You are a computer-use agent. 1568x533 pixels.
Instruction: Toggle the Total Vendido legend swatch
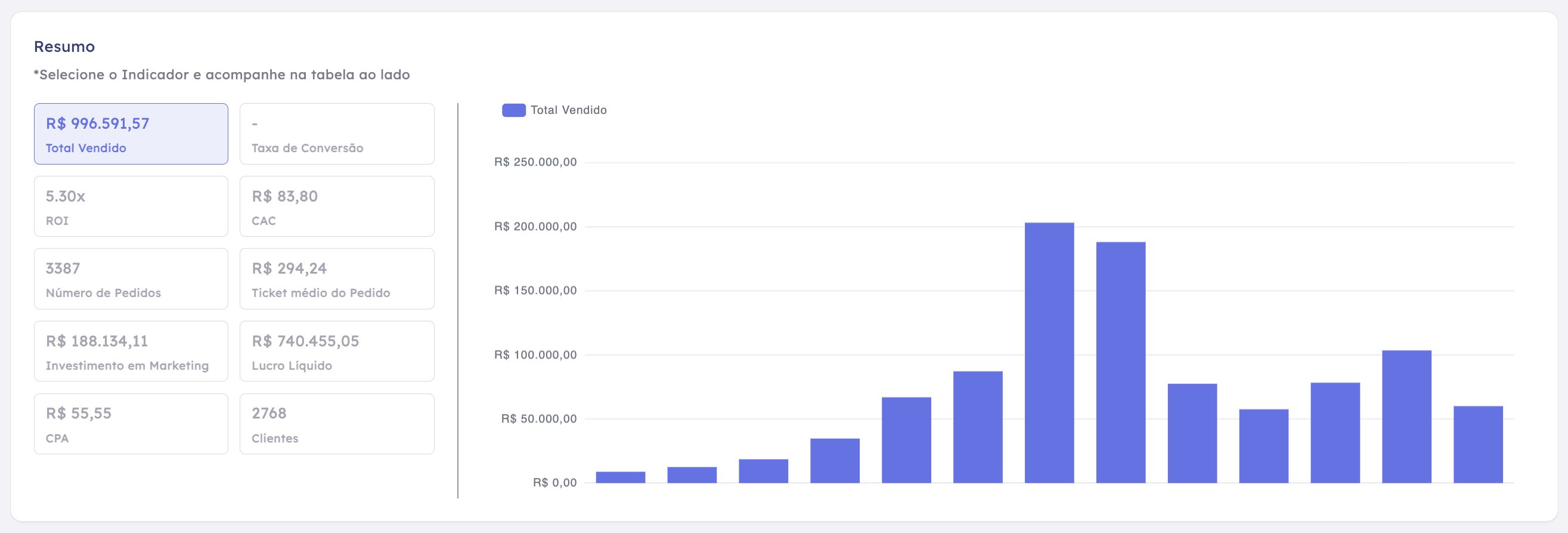point(514,110)
